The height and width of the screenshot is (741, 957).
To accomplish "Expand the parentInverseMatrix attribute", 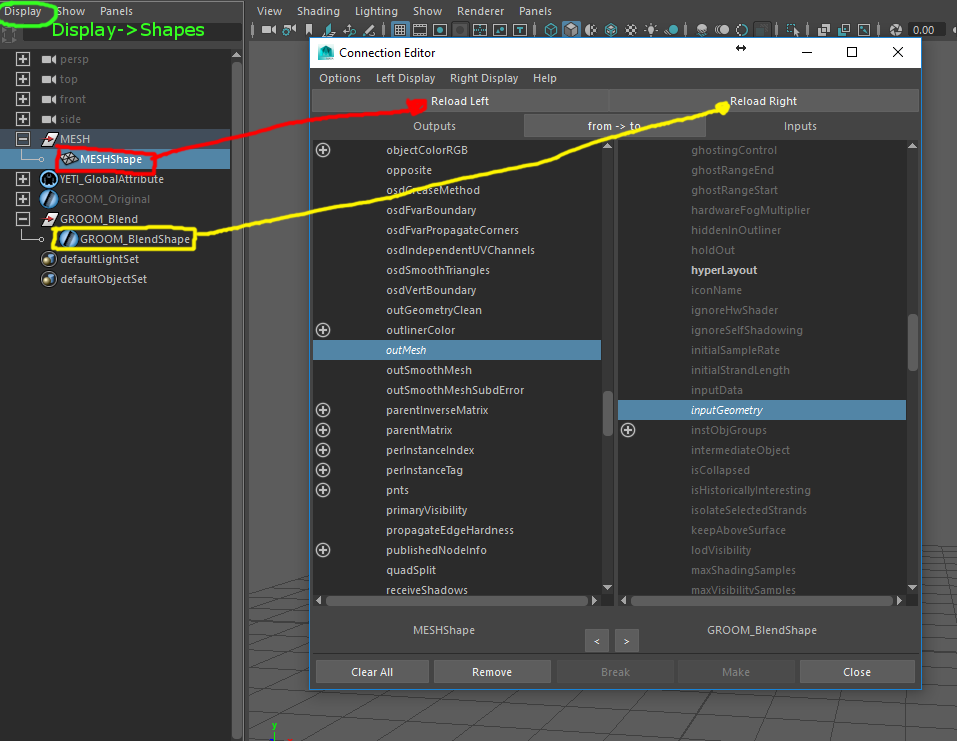I will [323, 410].
